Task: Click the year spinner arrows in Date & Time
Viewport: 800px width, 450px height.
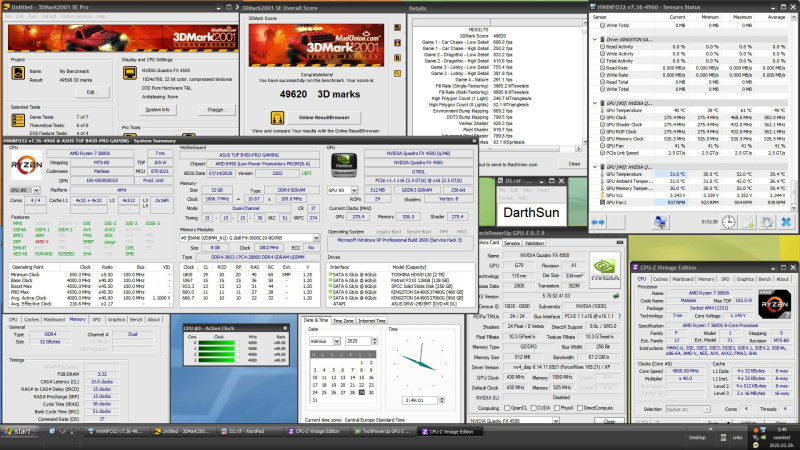Action: point(374,341)
